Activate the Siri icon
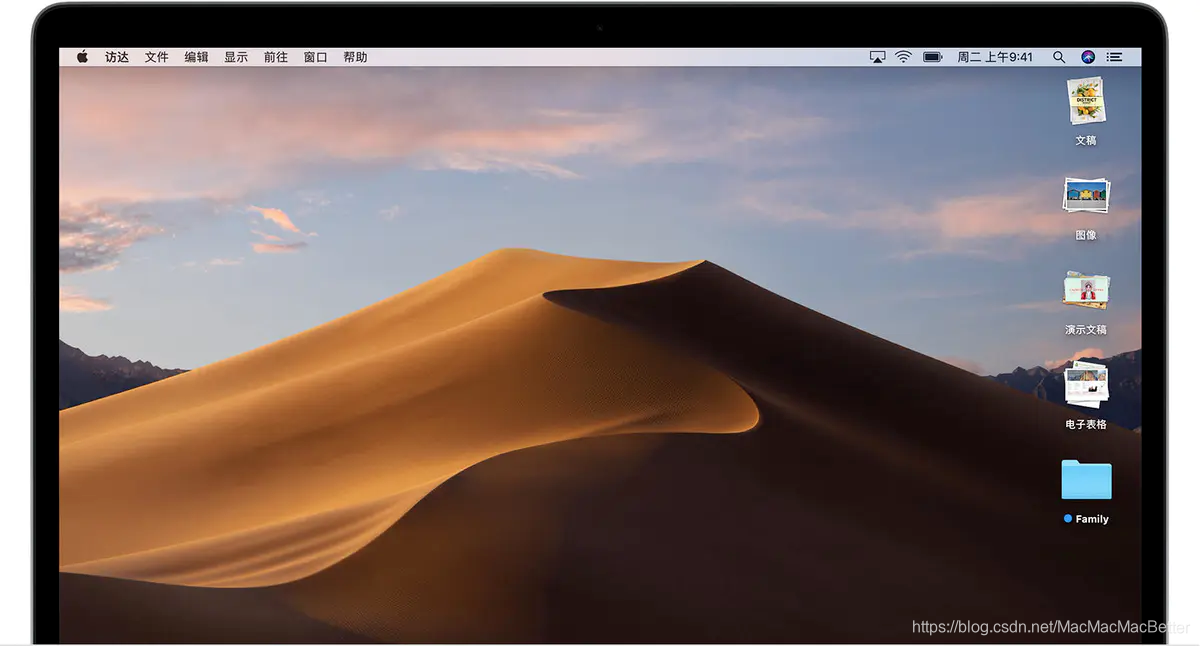The height and width of the screenshot is (646, 1200). point(1088,57)
